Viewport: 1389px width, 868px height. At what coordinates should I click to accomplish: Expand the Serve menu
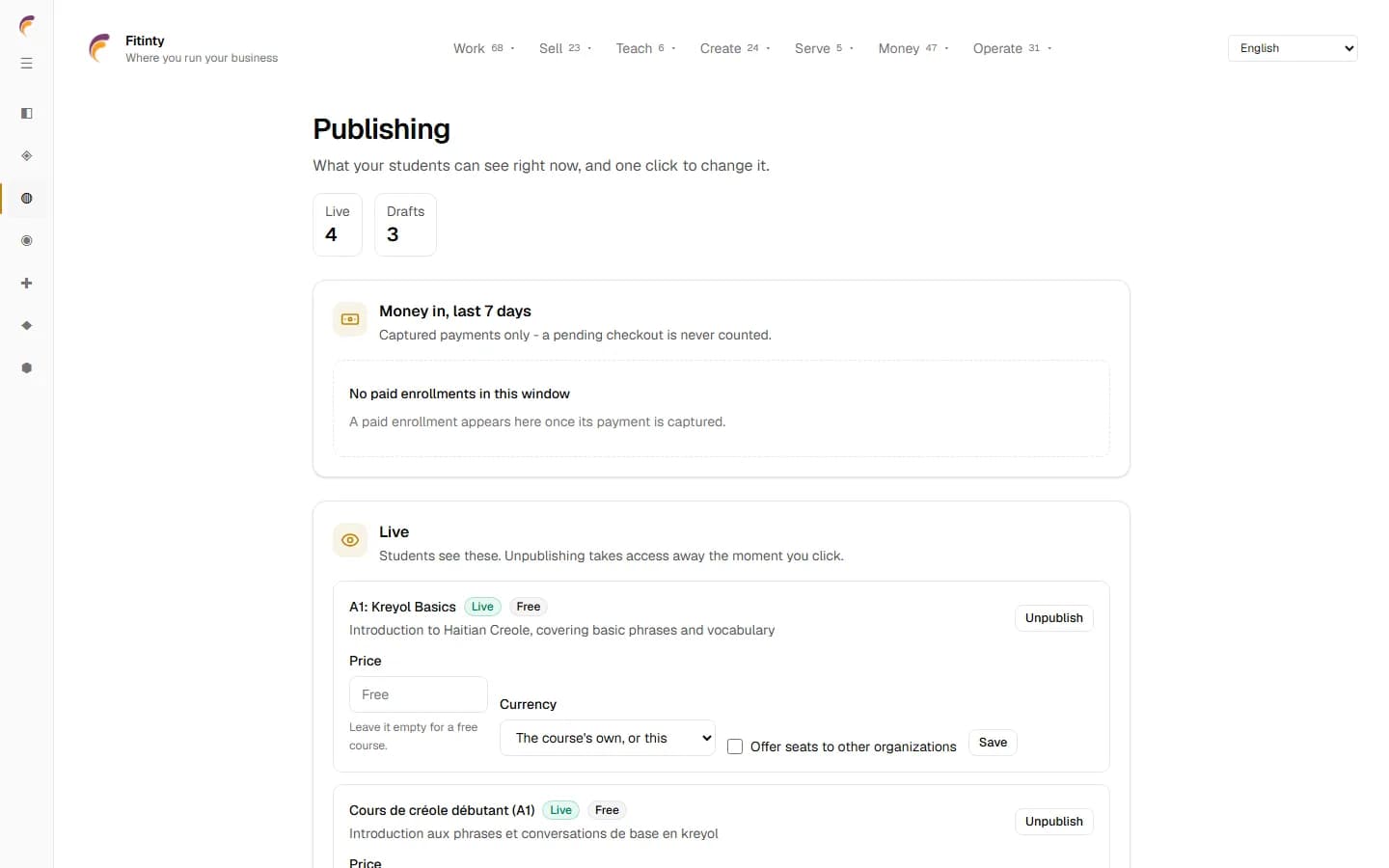pos(824,48)
